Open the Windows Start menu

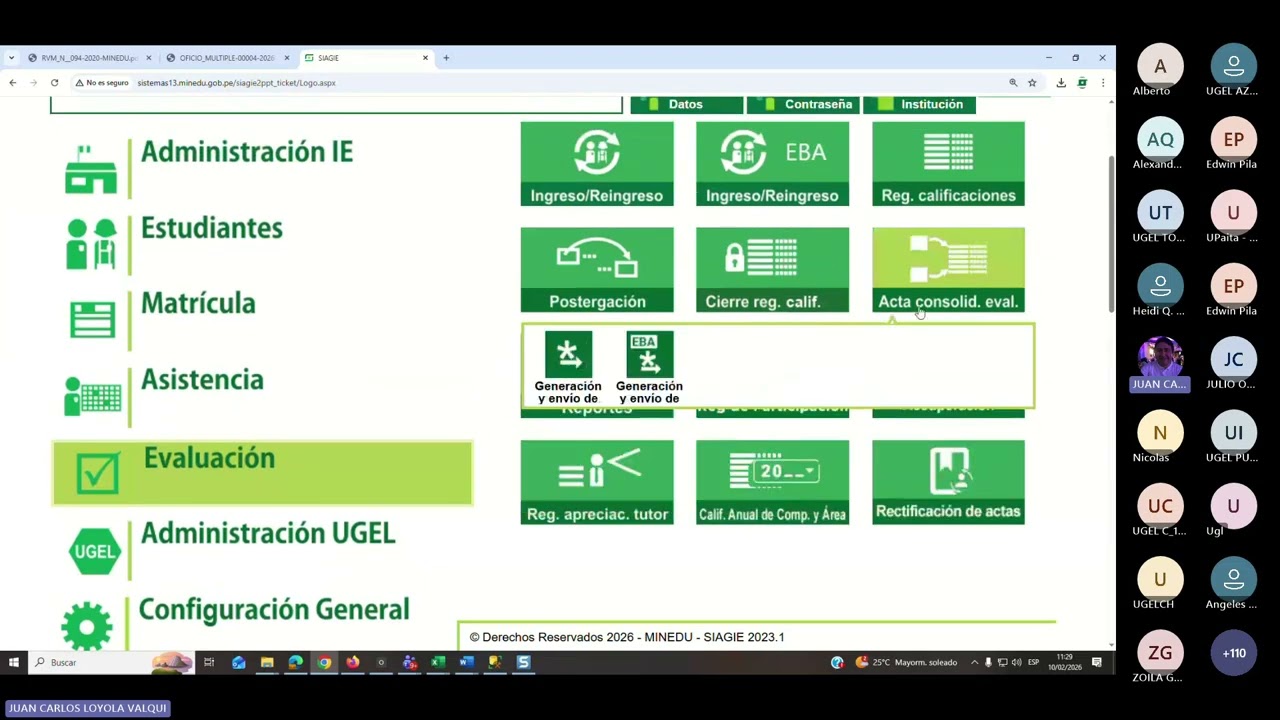[14, 662]
